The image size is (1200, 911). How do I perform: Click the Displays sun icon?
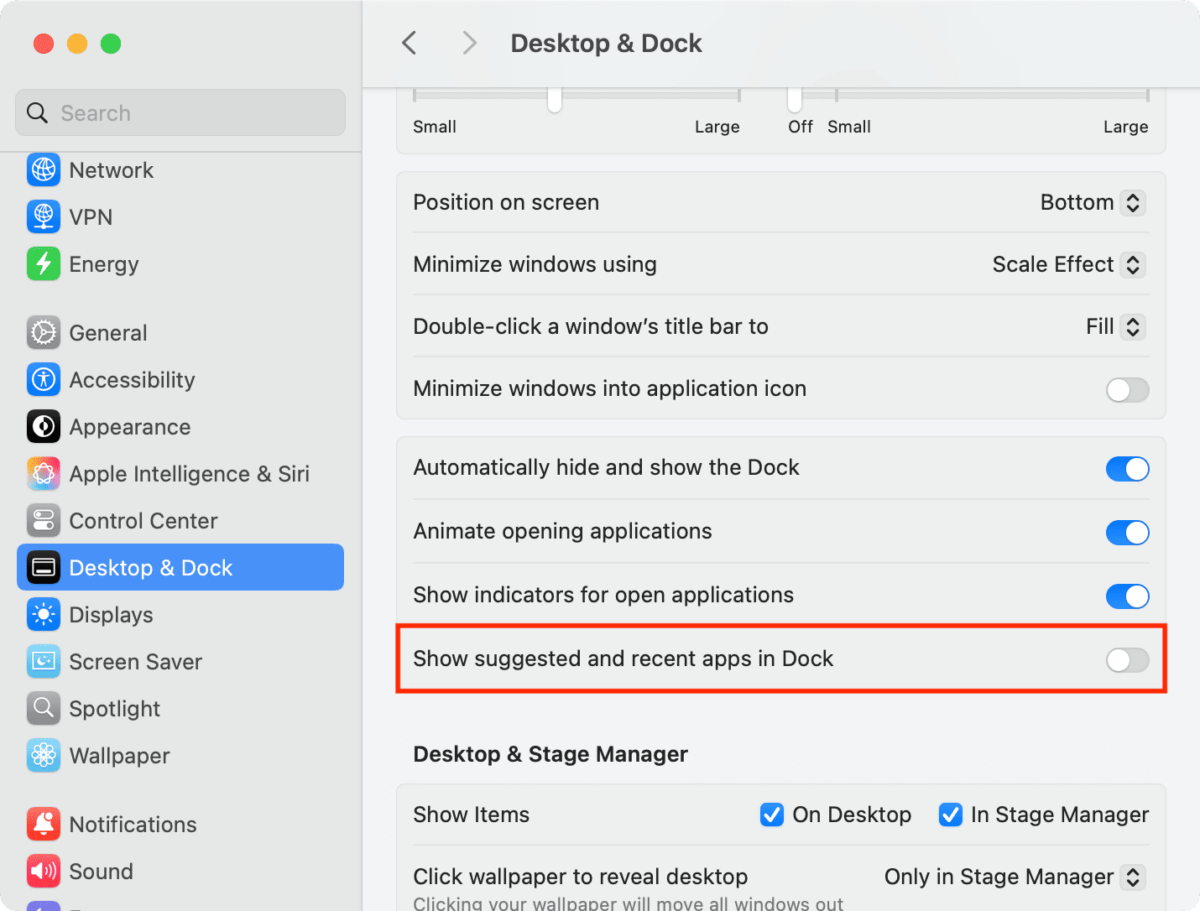43,615
